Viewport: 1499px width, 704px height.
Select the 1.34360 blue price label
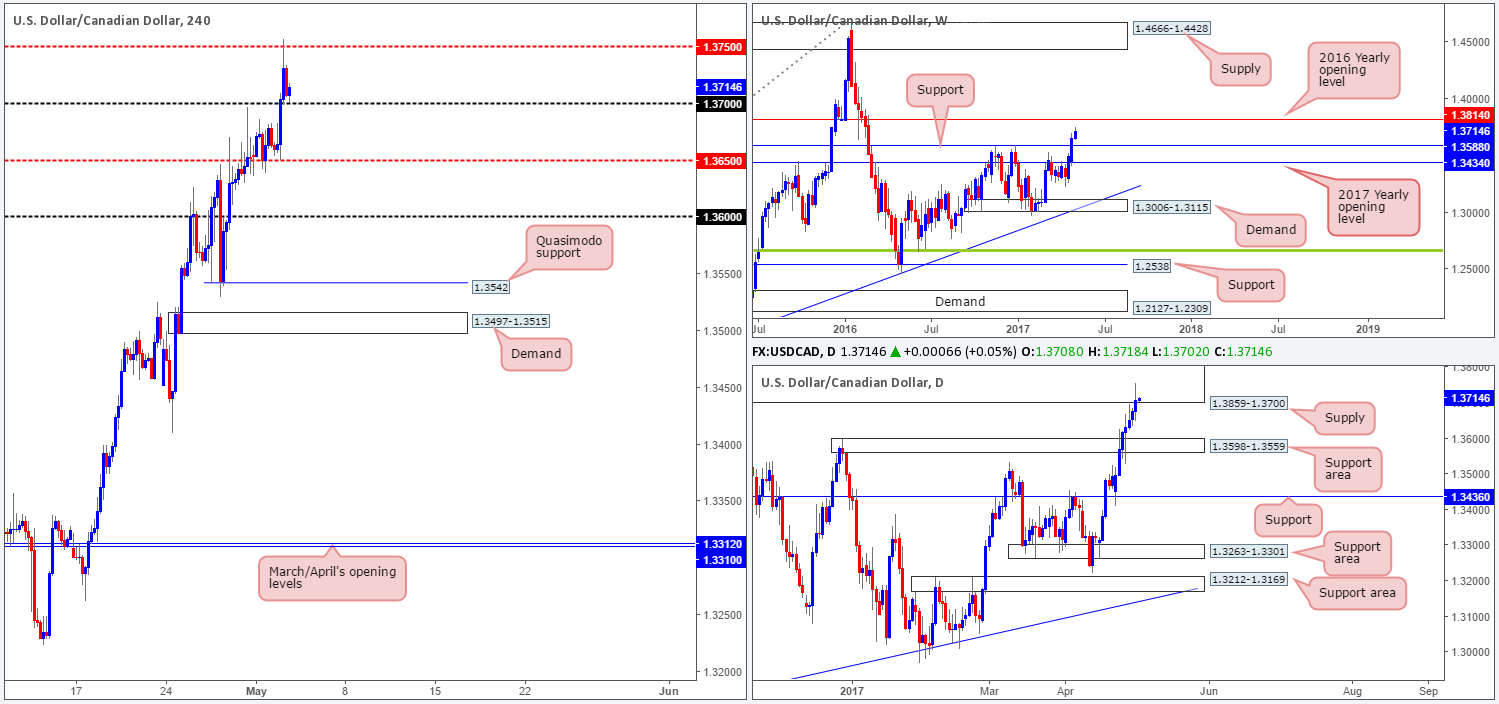1467,496
